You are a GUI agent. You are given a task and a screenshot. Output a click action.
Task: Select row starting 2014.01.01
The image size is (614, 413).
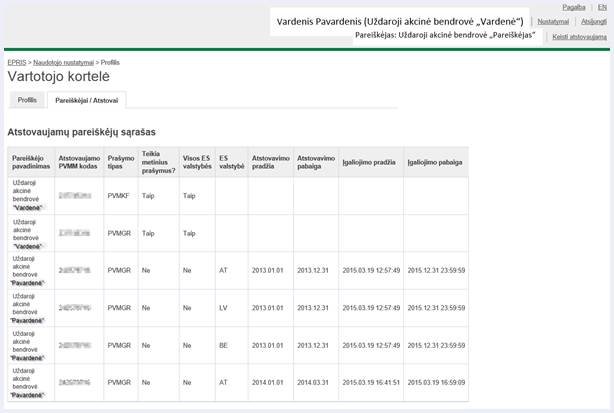point(238,382)
